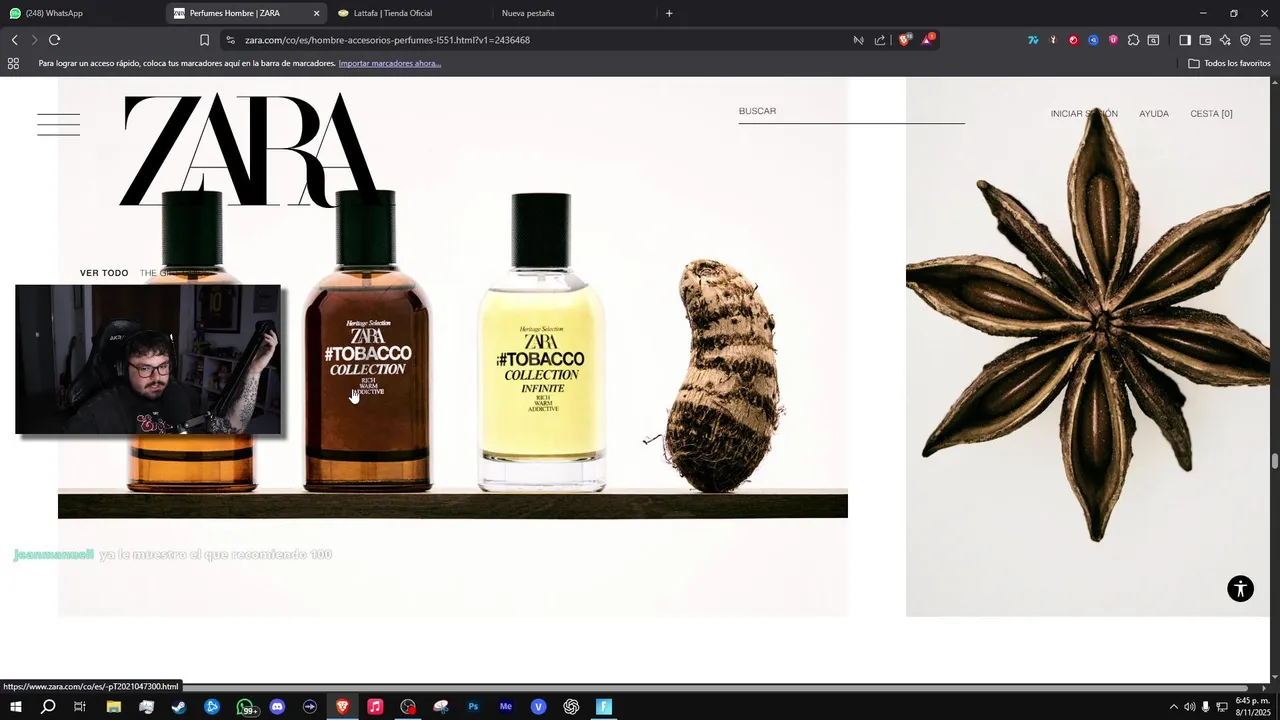The height and width of the screenshot is (720, 1280).
Task: Go back with browser back arrow
Action: point(14,40)
